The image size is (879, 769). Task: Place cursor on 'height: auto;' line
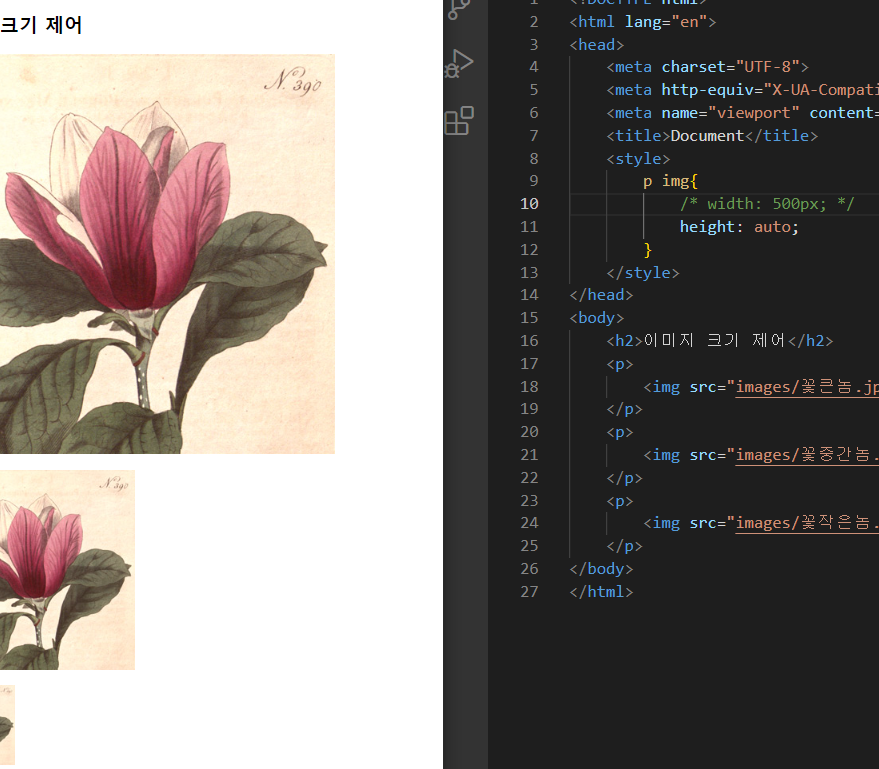point(739,227)
